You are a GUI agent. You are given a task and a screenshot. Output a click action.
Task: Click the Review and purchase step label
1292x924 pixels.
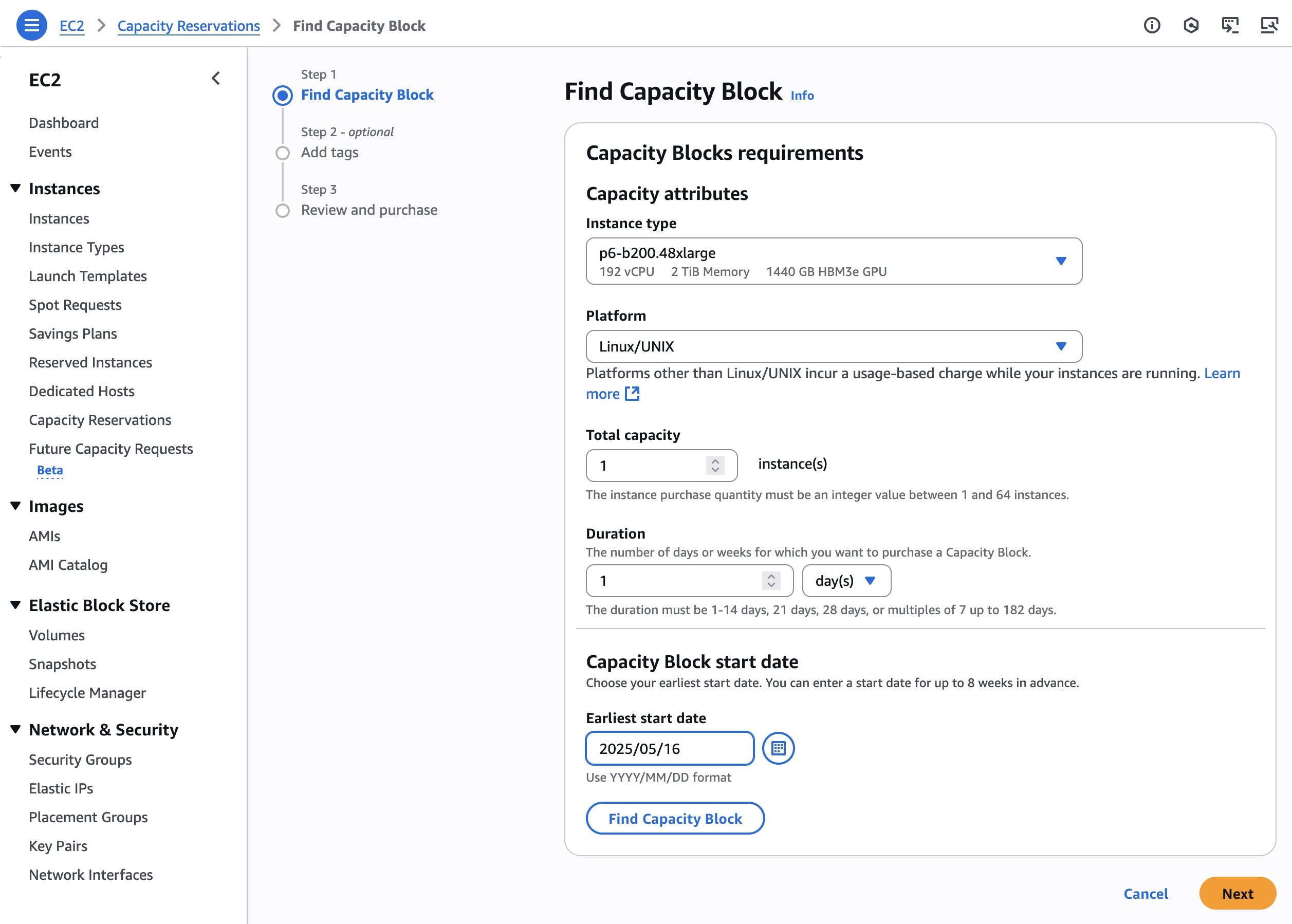[x=369, y=210]
